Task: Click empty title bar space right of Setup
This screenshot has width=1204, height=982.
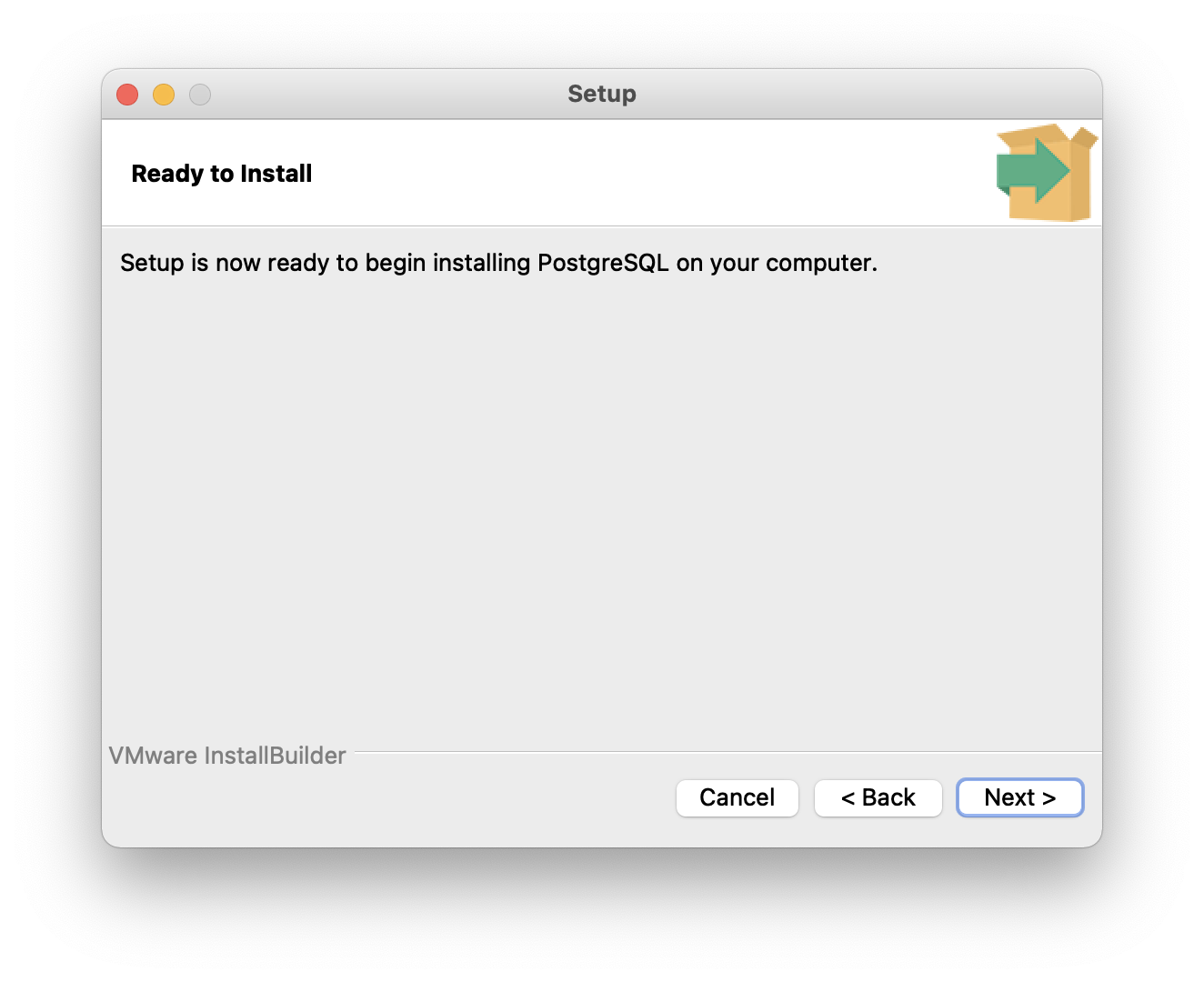Action: point(864,94)
